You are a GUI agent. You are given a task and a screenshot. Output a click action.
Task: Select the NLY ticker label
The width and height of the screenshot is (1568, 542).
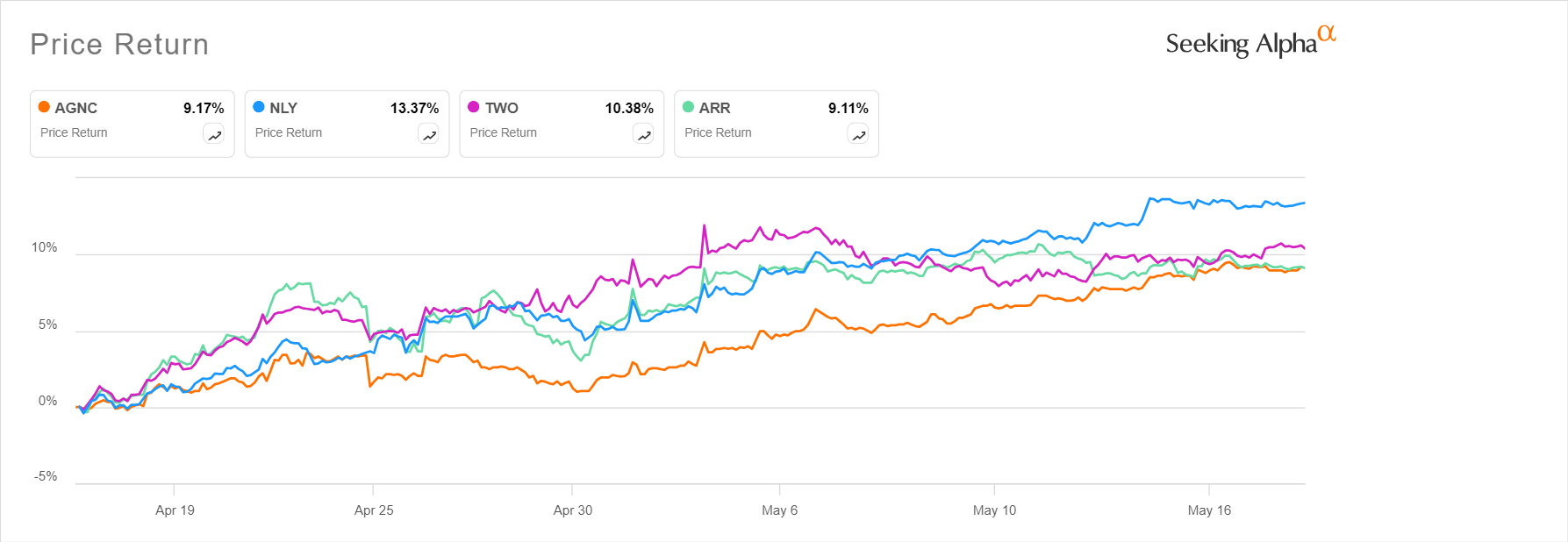[x=283, y=108]
